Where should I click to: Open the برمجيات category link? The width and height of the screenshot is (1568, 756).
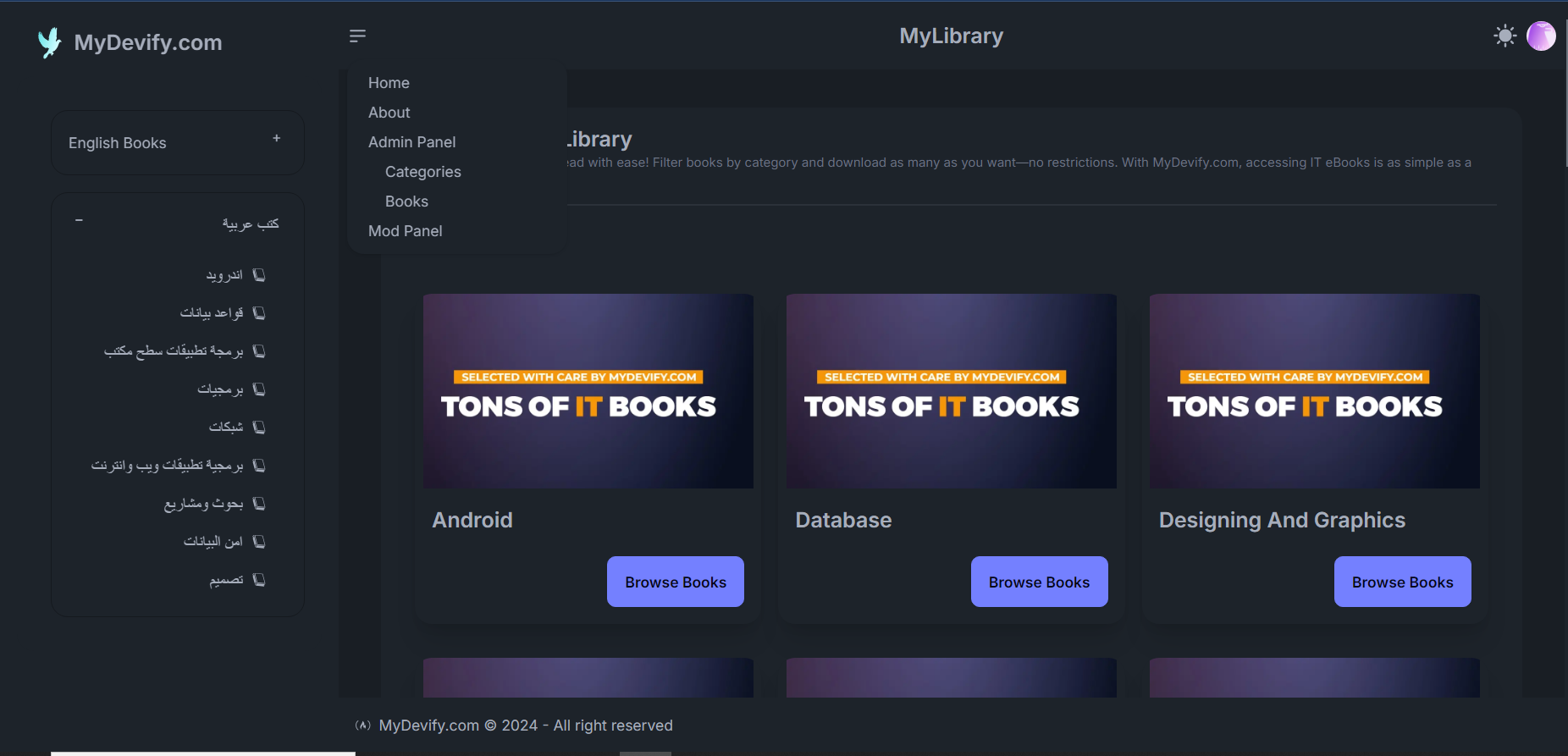pos(220,389)
